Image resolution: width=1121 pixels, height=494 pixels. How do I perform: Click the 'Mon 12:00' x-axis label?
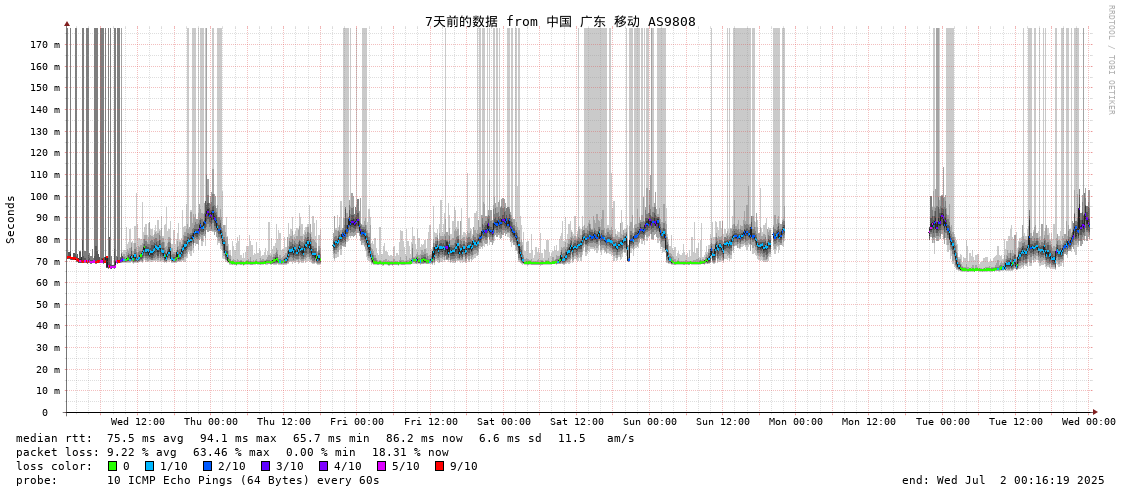tap(869, 422)
